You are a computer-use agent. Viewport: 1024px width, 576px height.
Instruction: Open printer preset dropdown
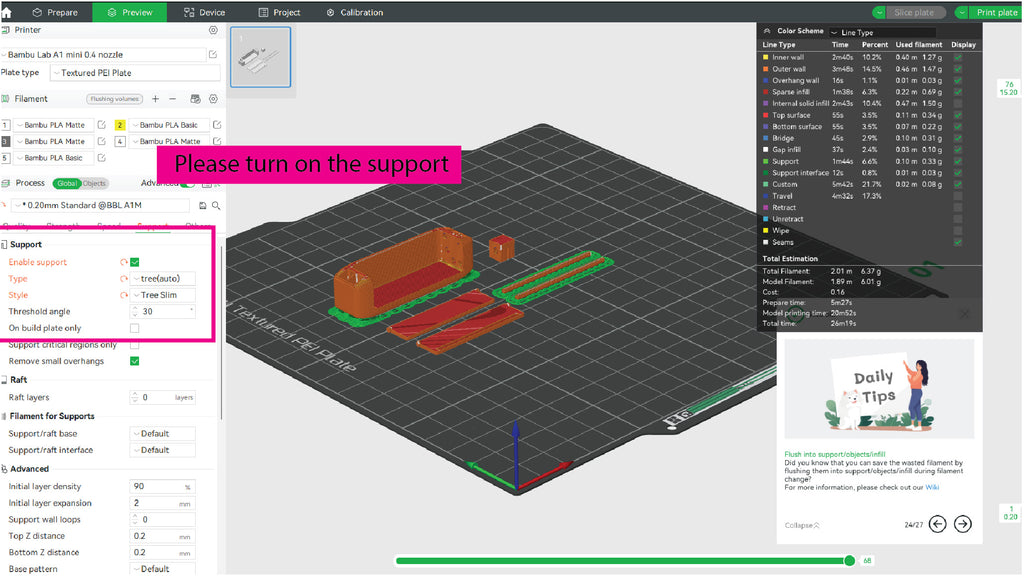click(x=103, y=55)
